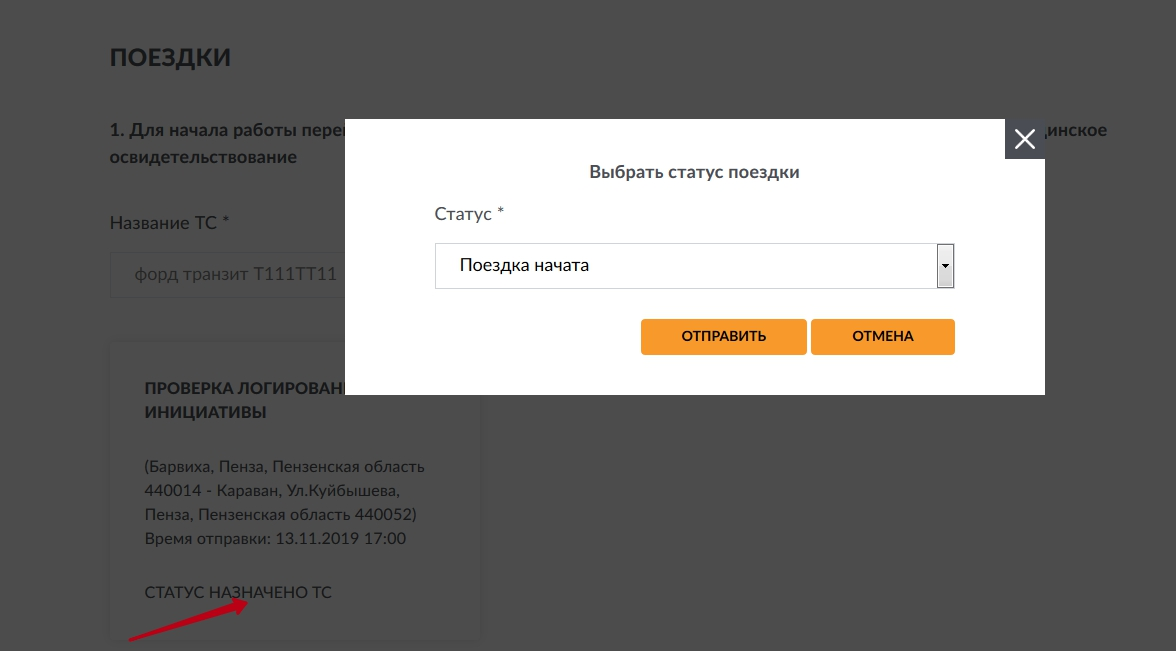The width and height of the screenshot is (1176, 651).
Task: Click the 'Выбрать статус поездки' dialog title
Action: (694, 172)
